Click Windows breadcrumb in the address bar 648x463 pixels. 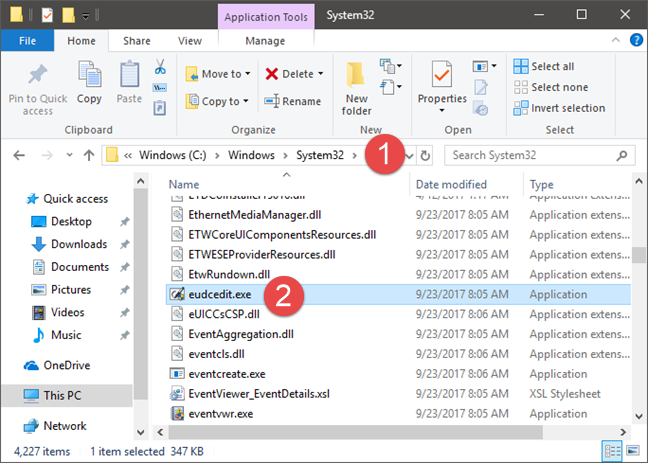[x=251, y=155]
